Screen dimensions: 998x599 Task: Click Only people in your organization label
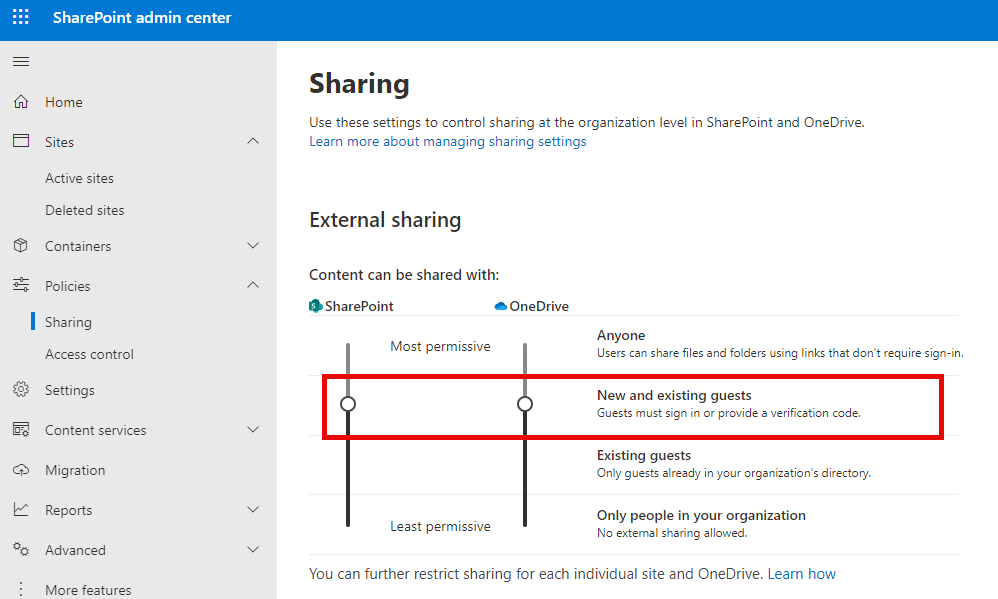coord(701,515)
